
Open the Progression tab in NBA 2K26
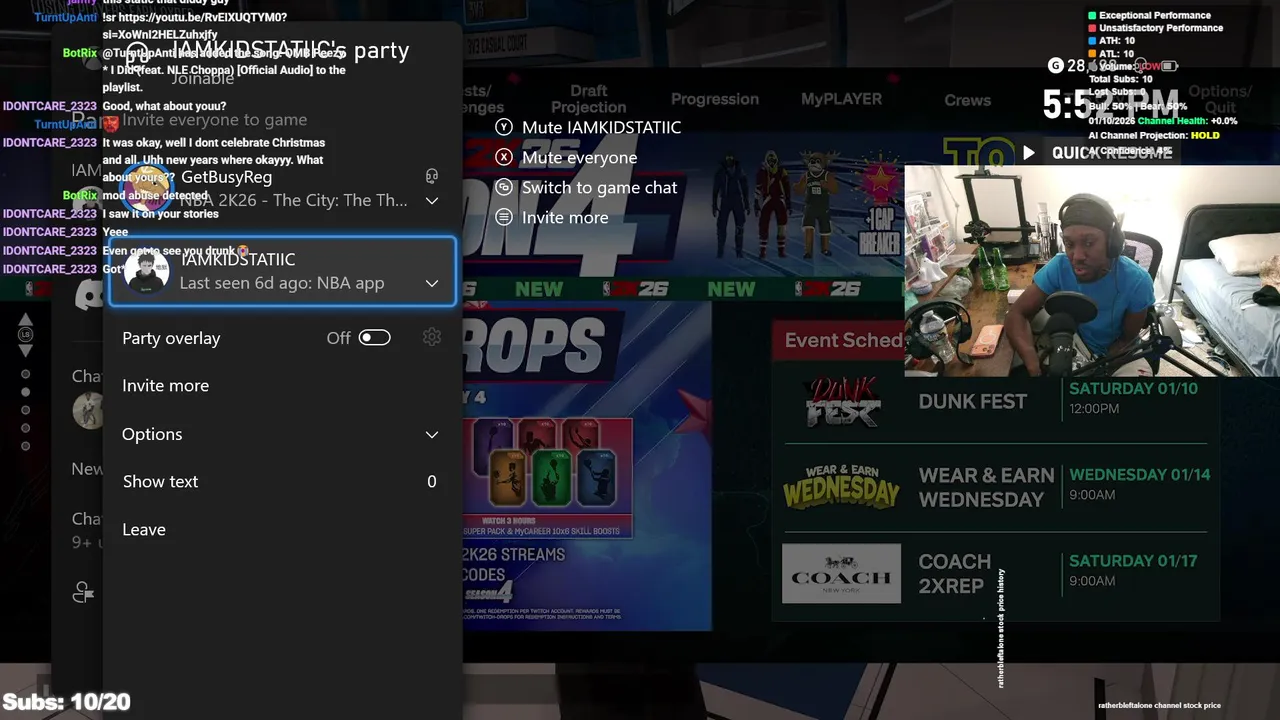[x=714, y=99]
